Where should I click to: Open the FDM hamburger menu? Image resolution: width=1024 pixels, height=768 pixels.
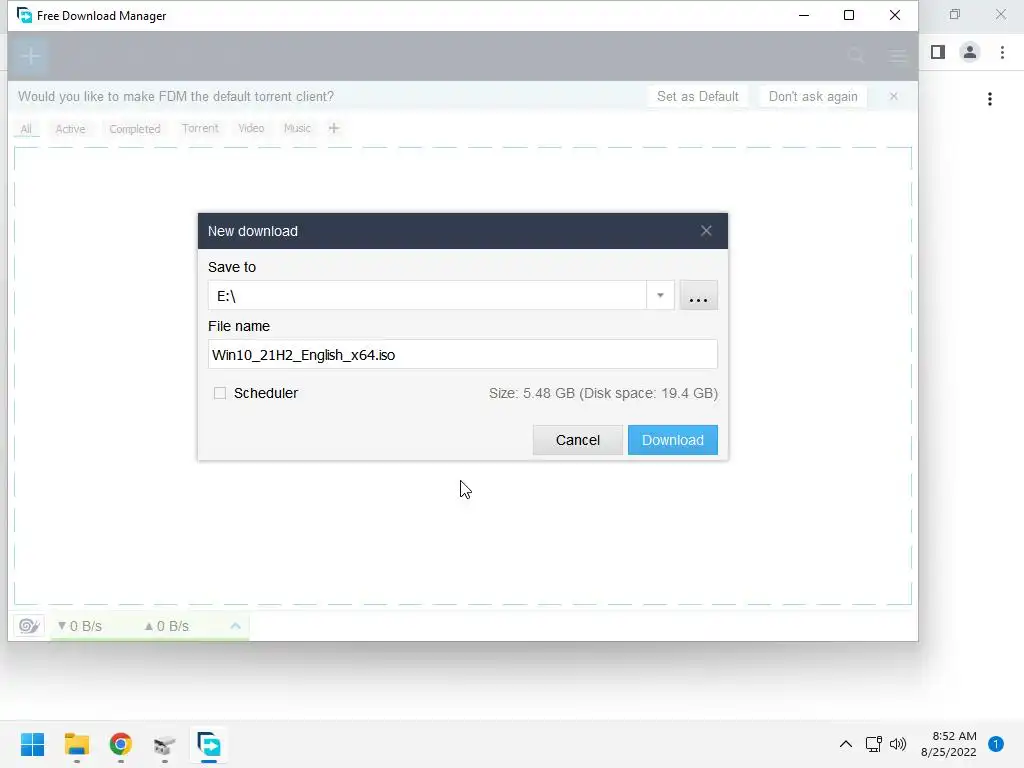pos(898,56)
